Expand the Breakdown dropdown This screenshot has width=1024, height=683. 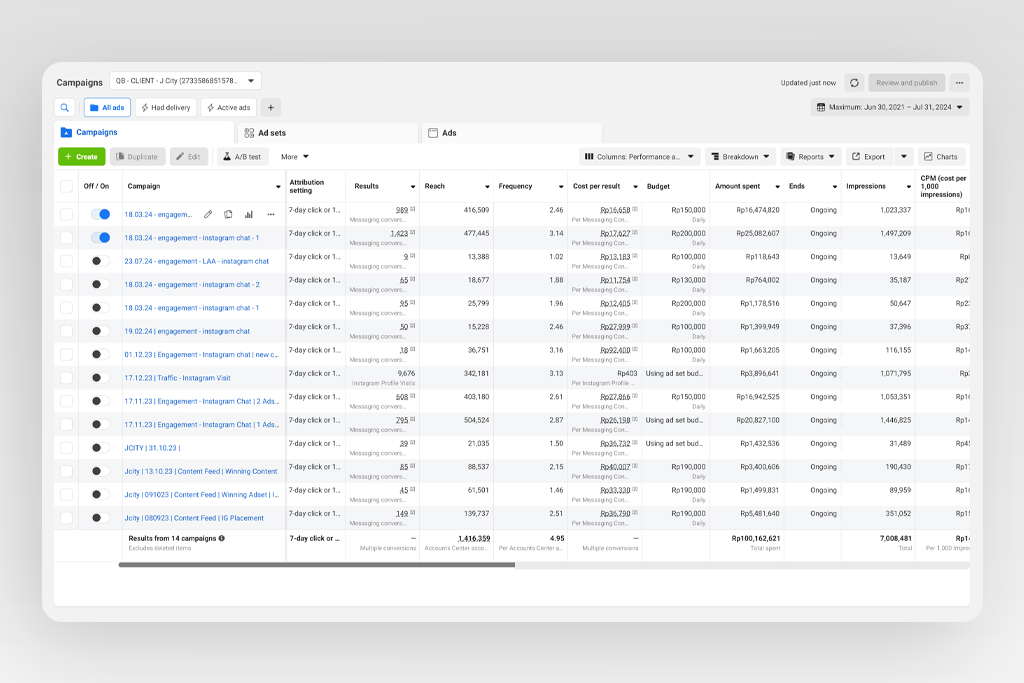740,157
